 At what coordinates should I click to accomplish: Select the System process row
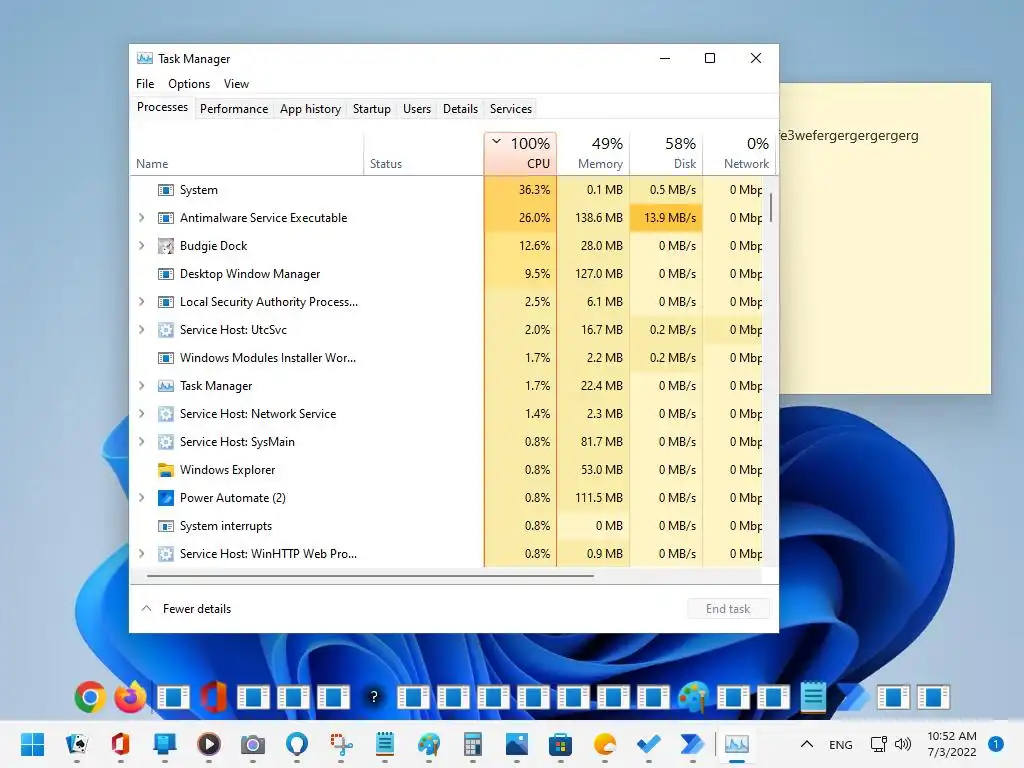click(447, 190)
